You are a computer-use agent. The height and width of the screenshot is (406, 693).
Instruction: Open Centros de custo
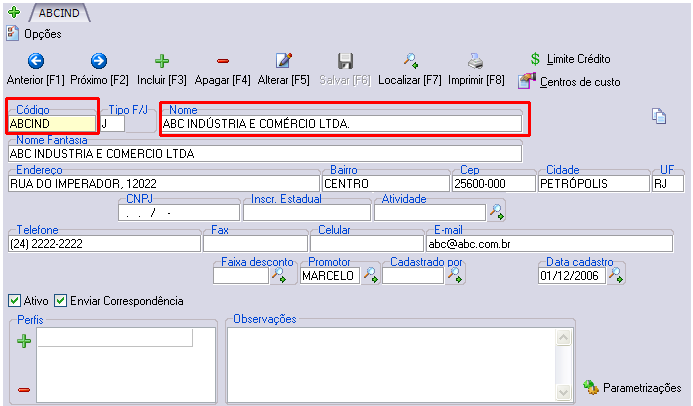(569, 82)
